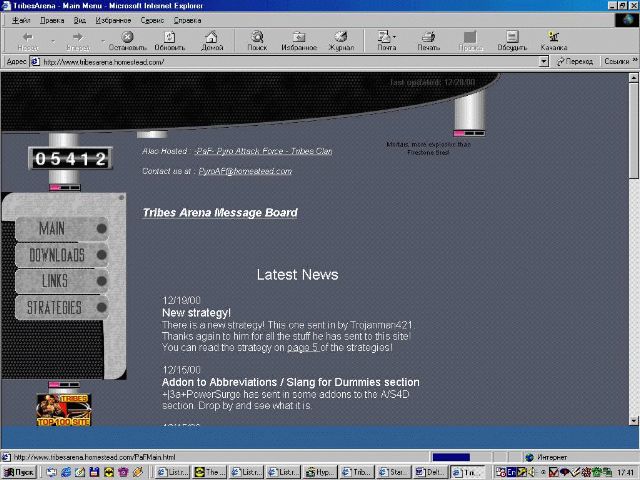The width and height of the screenshot is (640, 480).
Task: Switch to the 'Hyp...' taskbar window
Action: [320, 472]
